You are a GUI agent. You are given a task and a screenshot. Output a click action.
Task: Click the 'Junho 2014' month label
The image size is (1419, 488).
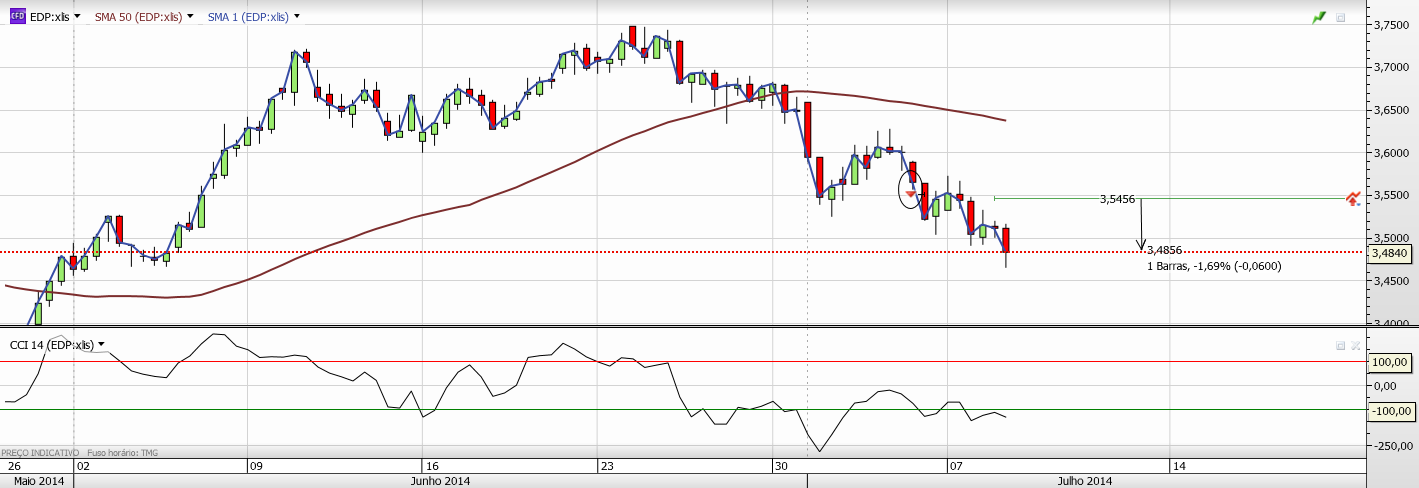click(441, 481)
